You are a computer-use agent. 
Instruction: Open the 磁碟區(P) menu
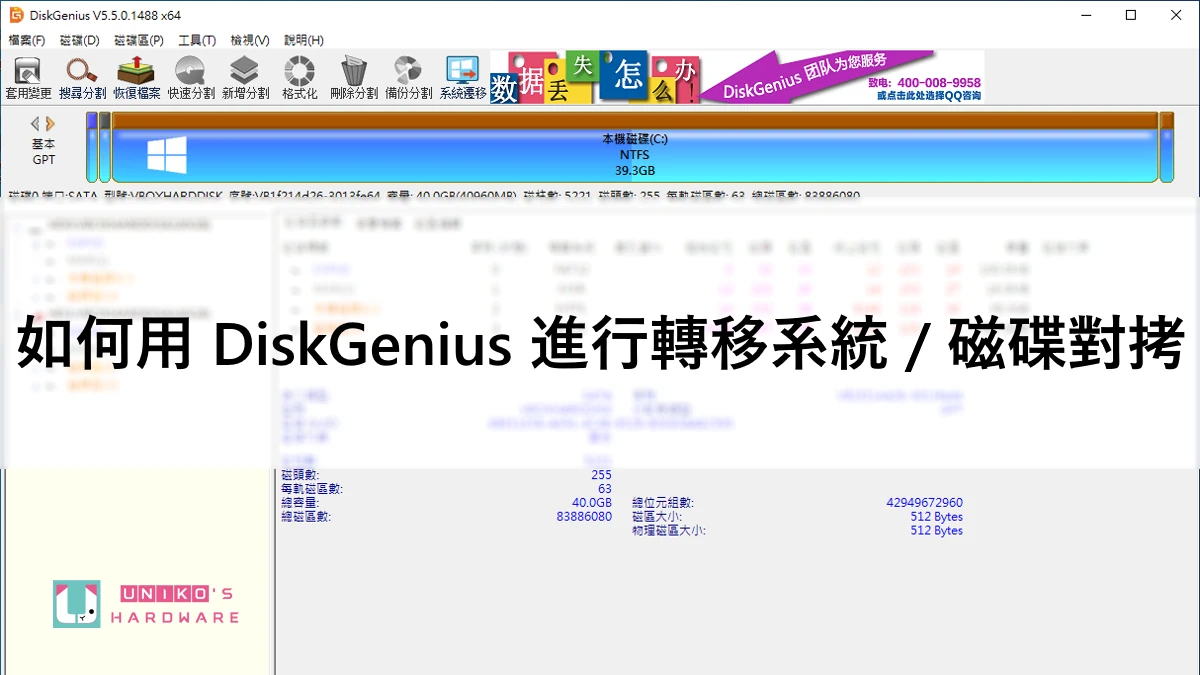point(139,40)
